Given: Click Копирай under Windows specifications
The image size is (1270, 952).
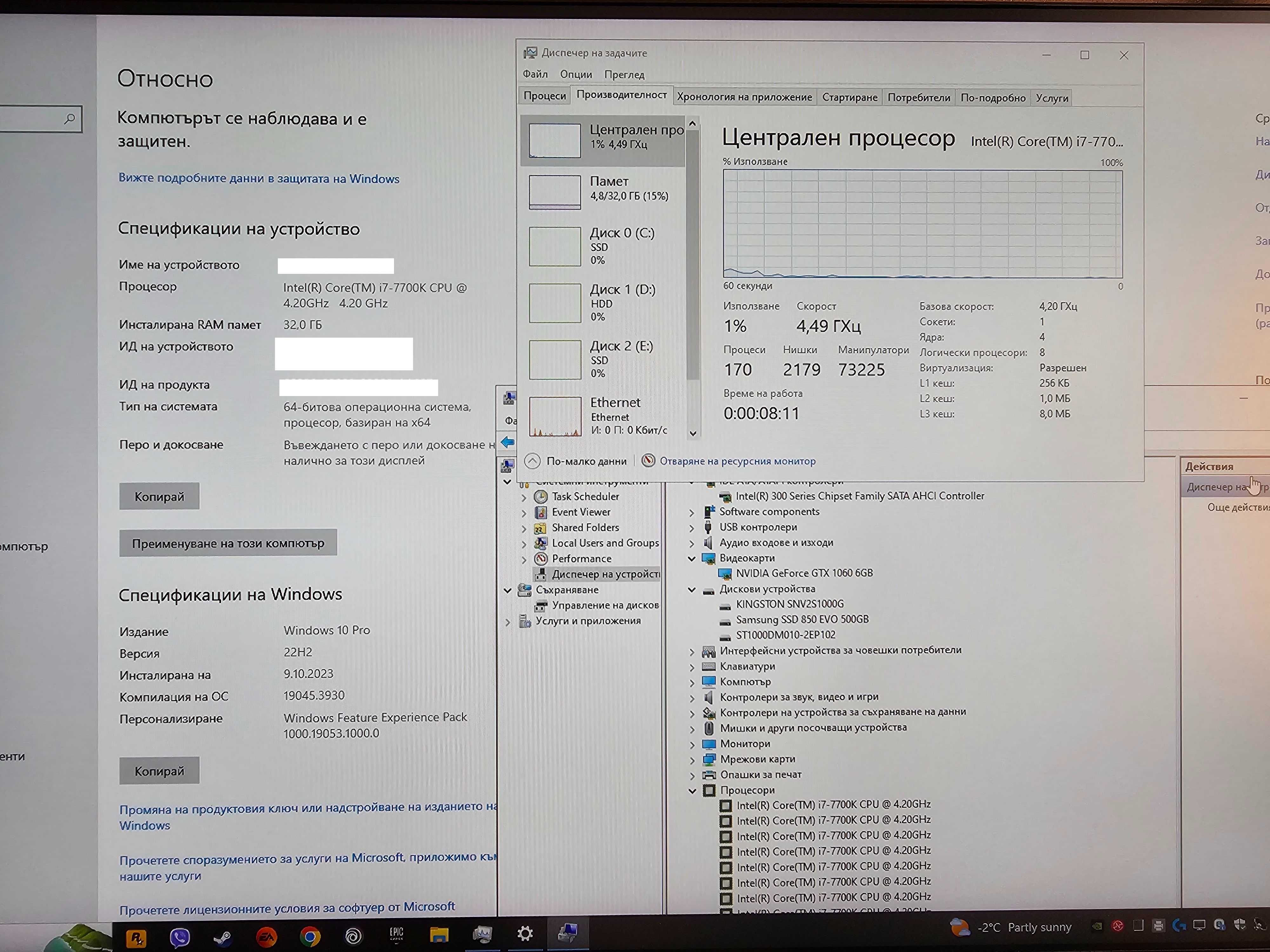Looking at the screenshot, I should [x=160, y=771].
